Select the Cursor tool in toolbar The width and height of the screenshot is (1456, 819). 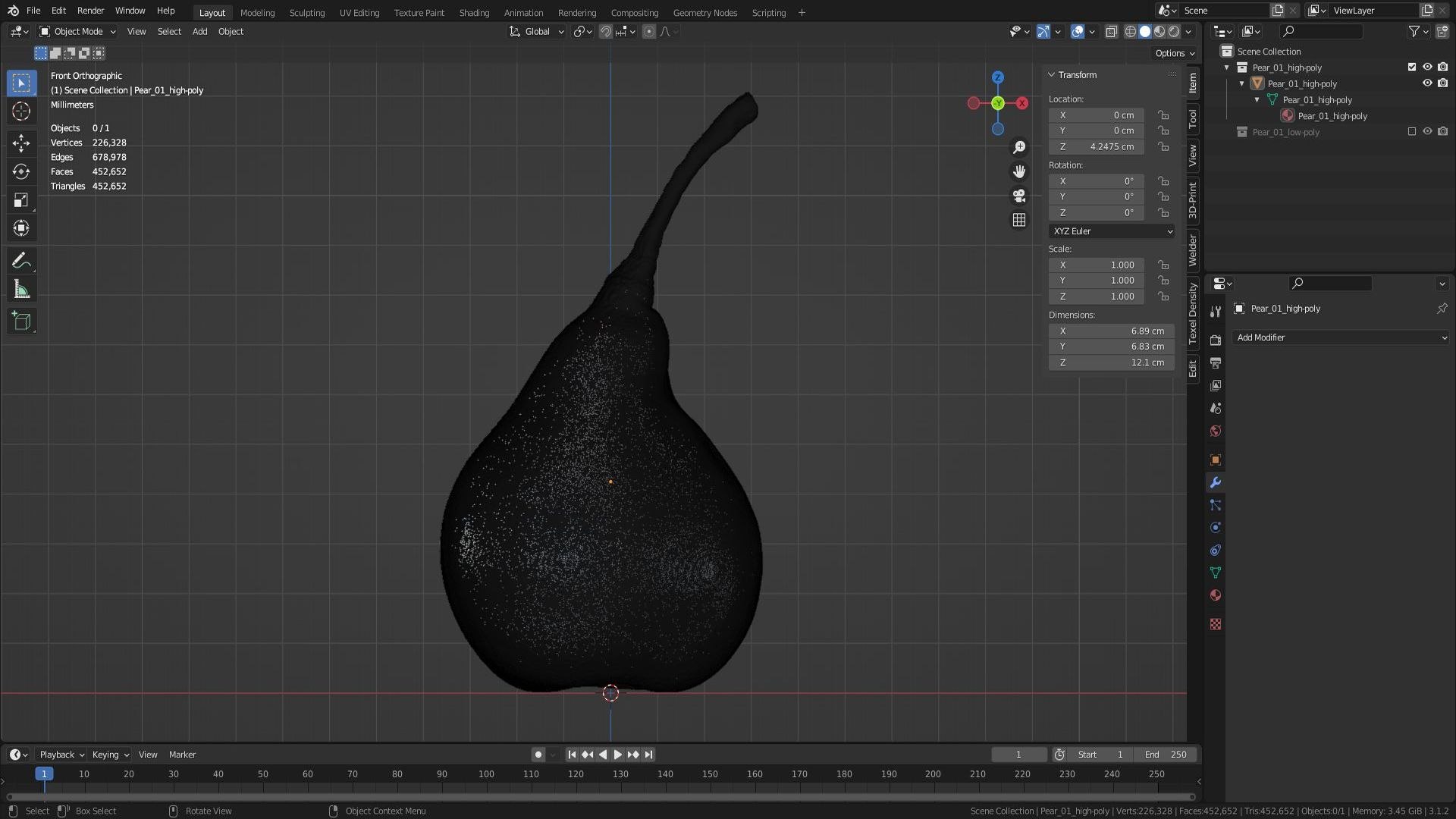coord(21,111)
